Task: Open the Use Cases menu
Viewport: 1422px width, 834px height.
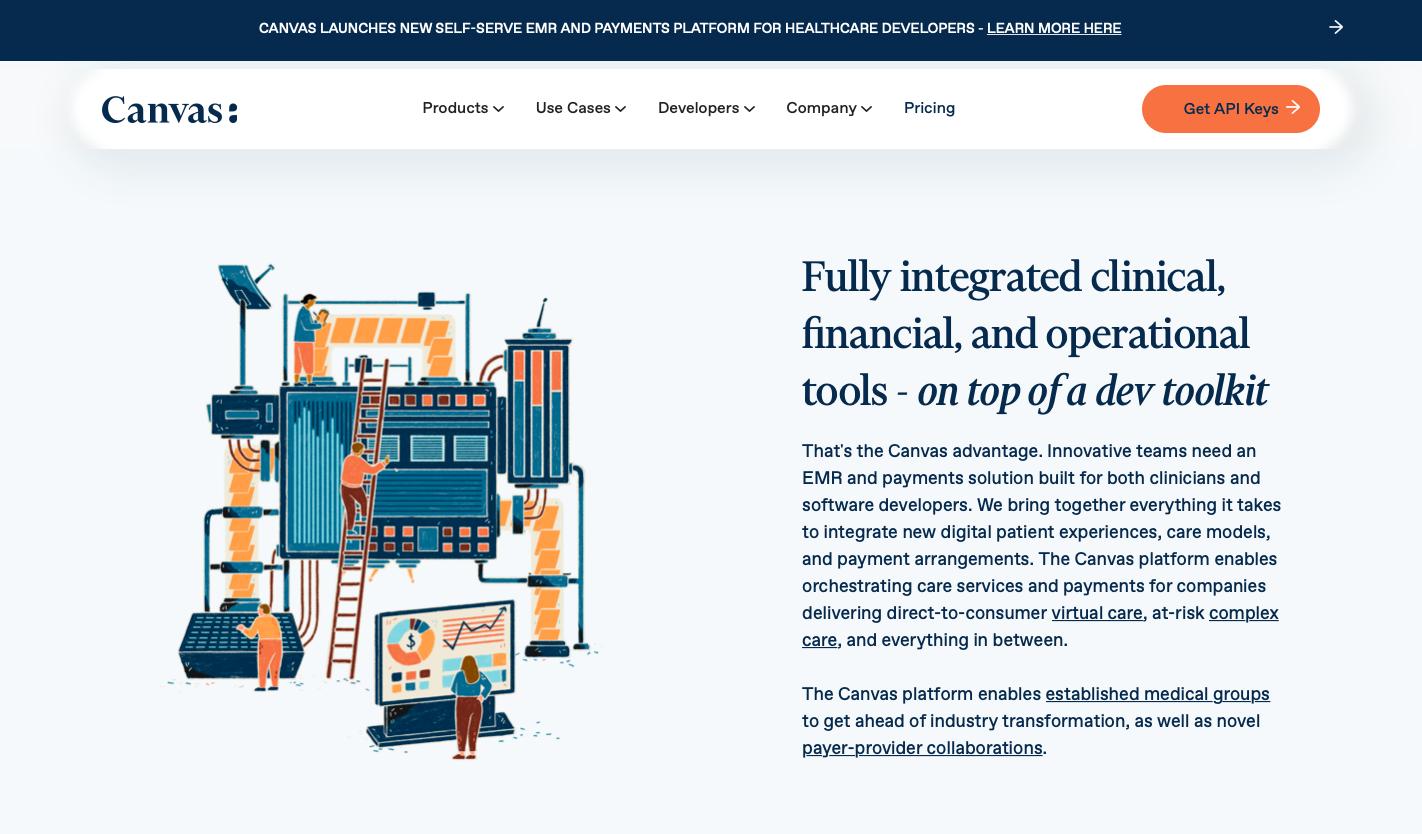Action: coord(581,108)
